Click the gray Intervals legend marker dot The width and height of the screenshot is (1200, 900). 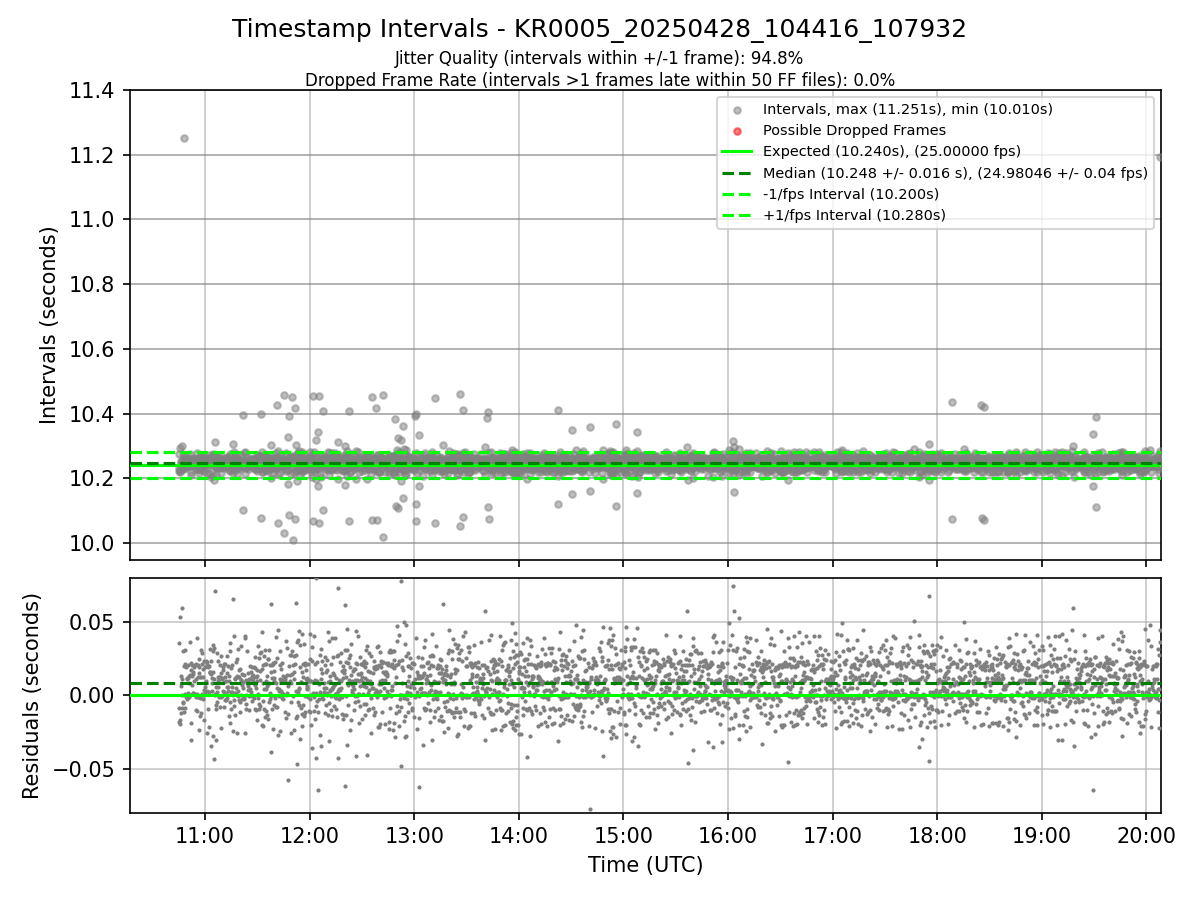click(x=737, y=110)
